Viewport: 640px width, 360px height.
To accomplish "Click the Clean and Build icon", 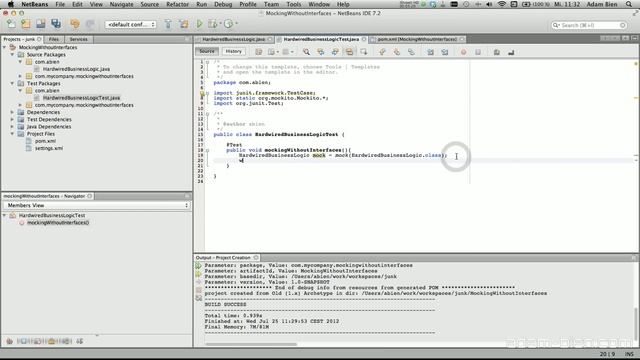I will [x=184, y=24].
